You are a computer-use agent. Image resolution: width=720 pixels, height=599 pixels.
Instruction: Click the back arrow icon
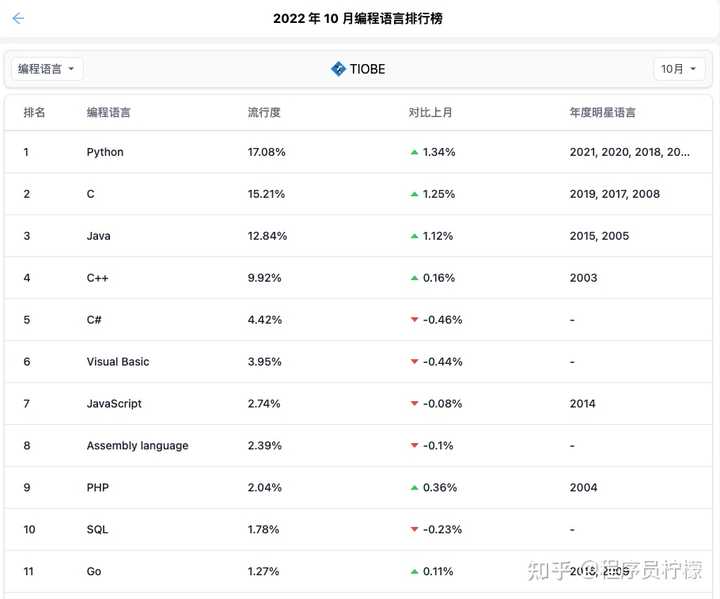(18, 19)
